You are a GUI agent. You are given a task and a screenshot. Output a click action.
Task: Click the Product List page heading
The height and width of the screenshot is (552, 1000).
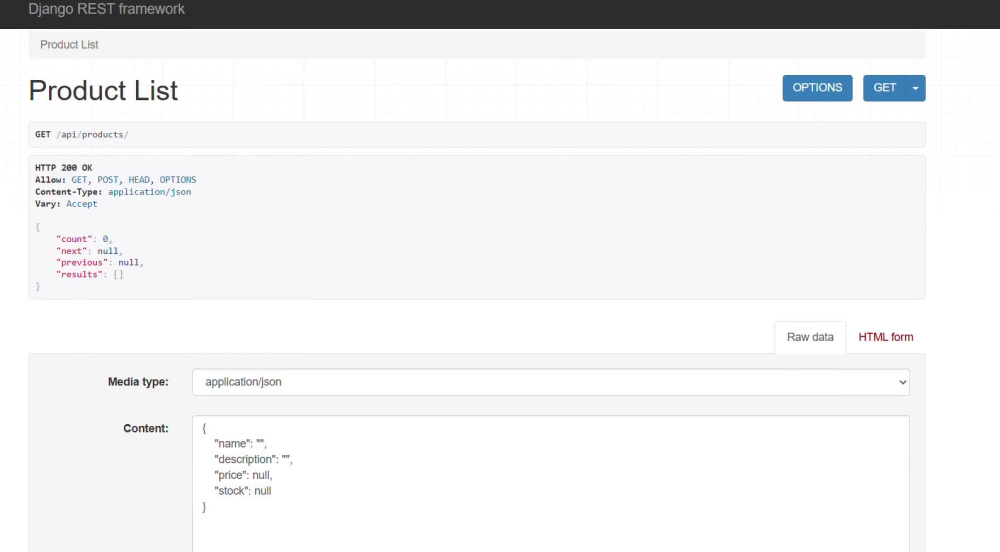pyautogui.click(x=103, y=91)
